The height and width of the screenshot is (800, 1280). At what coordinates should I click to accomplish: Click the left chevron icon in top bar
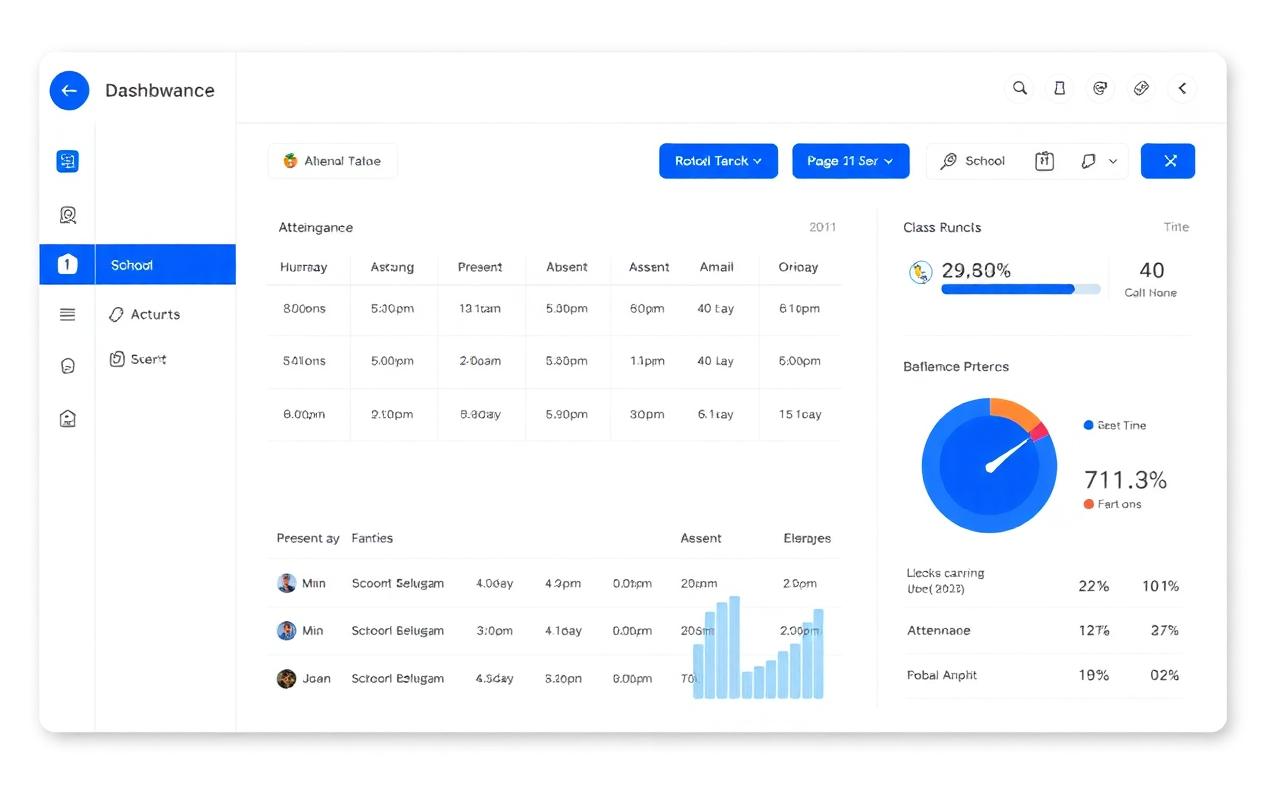pos(1182,88)
